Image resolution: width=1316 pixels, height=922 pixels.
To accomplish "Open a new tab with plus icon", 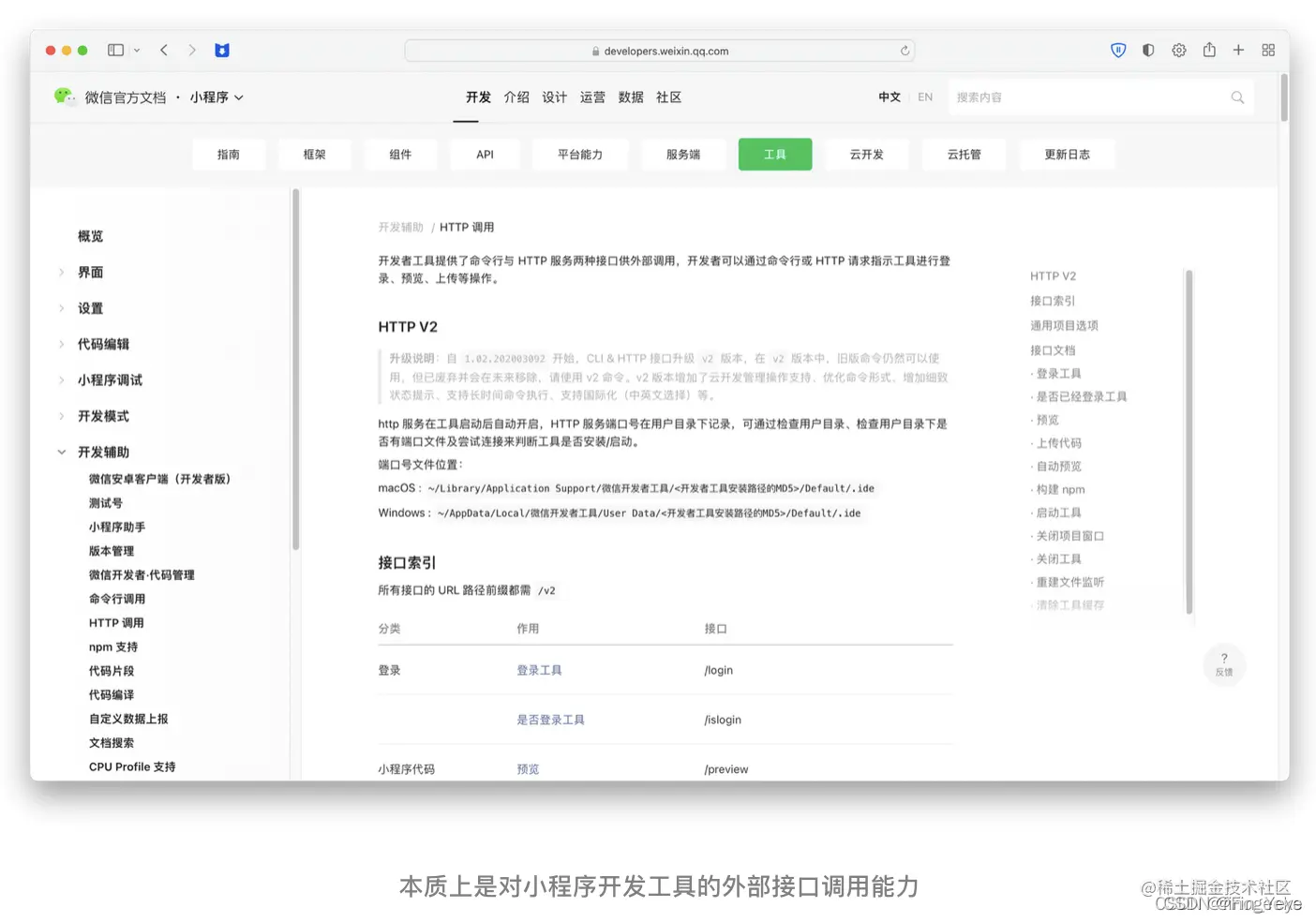I will point(1238,51).
